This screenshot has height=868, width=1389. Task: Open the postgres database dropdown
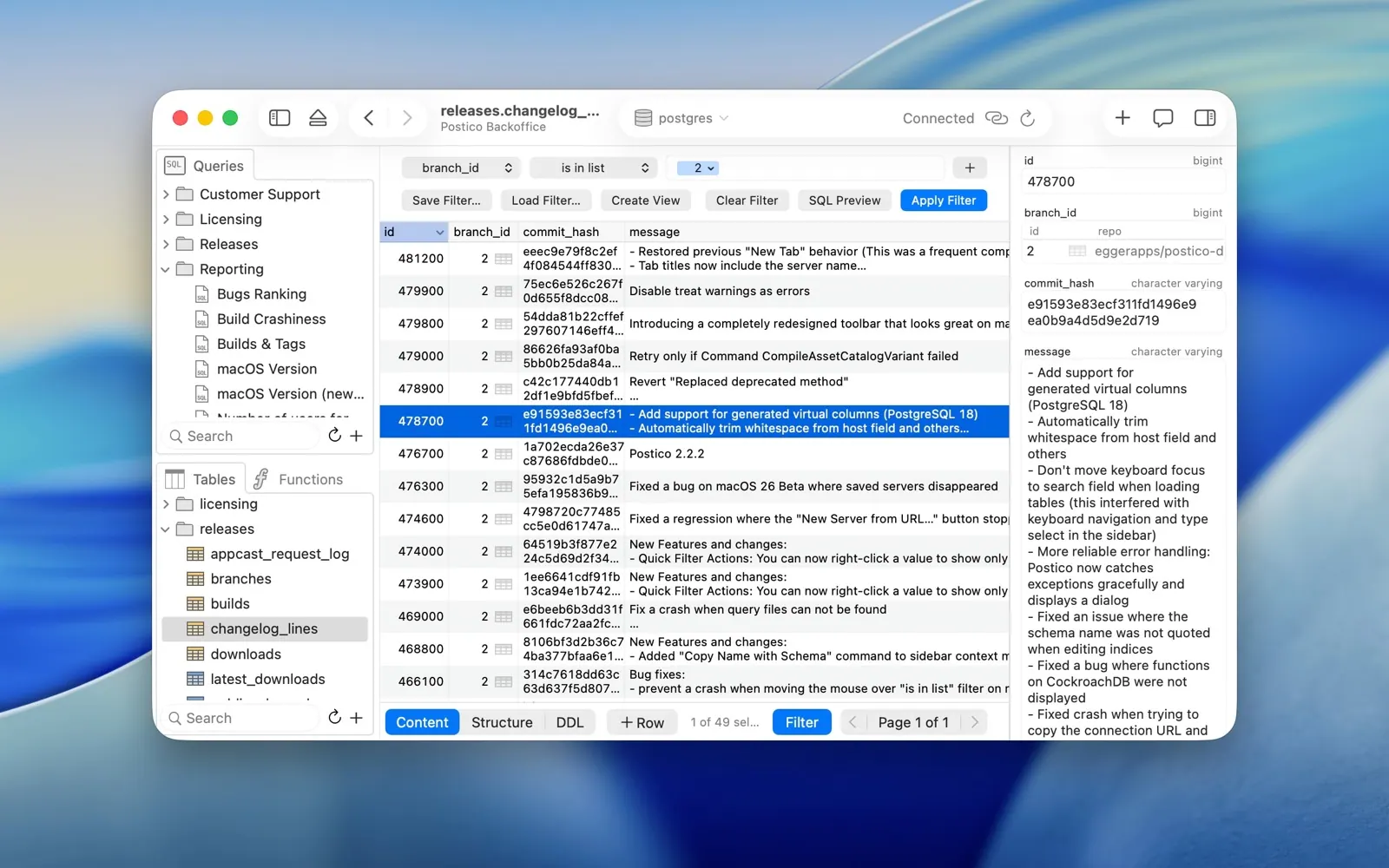[x=682, y=118]
